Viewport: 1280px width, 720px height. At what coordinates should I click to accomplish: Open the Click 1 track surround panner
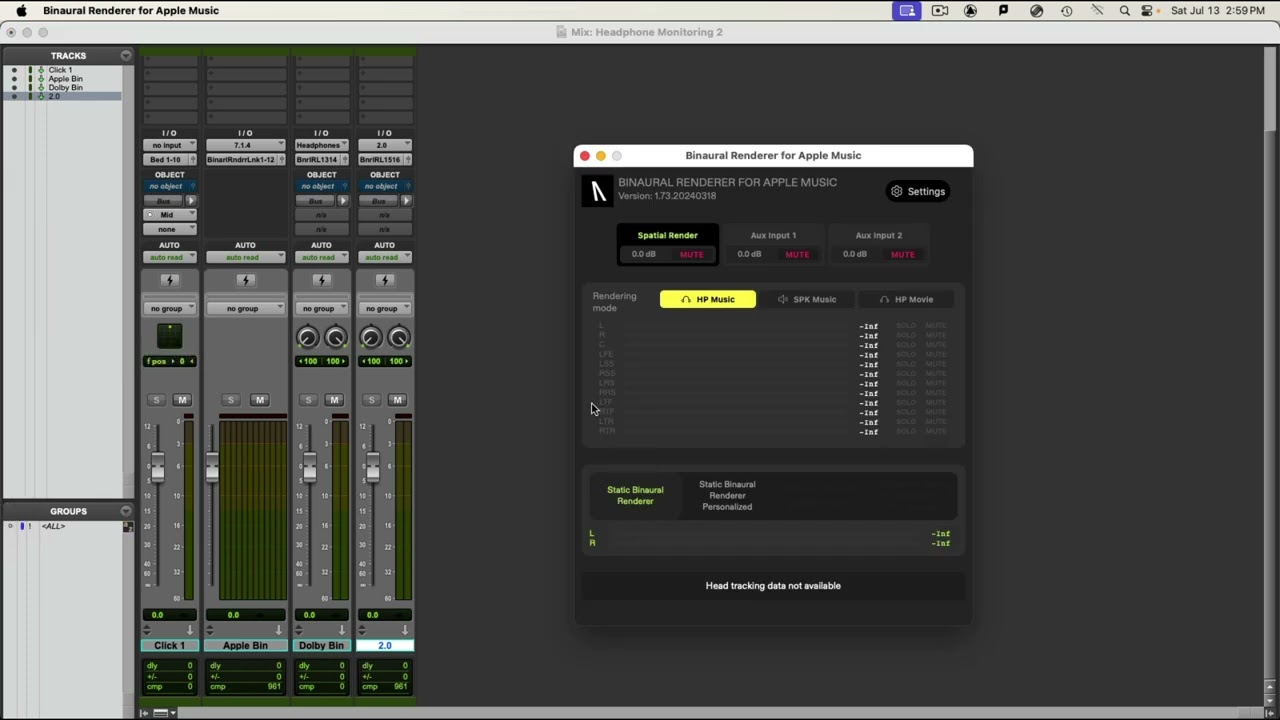point(169,336)
